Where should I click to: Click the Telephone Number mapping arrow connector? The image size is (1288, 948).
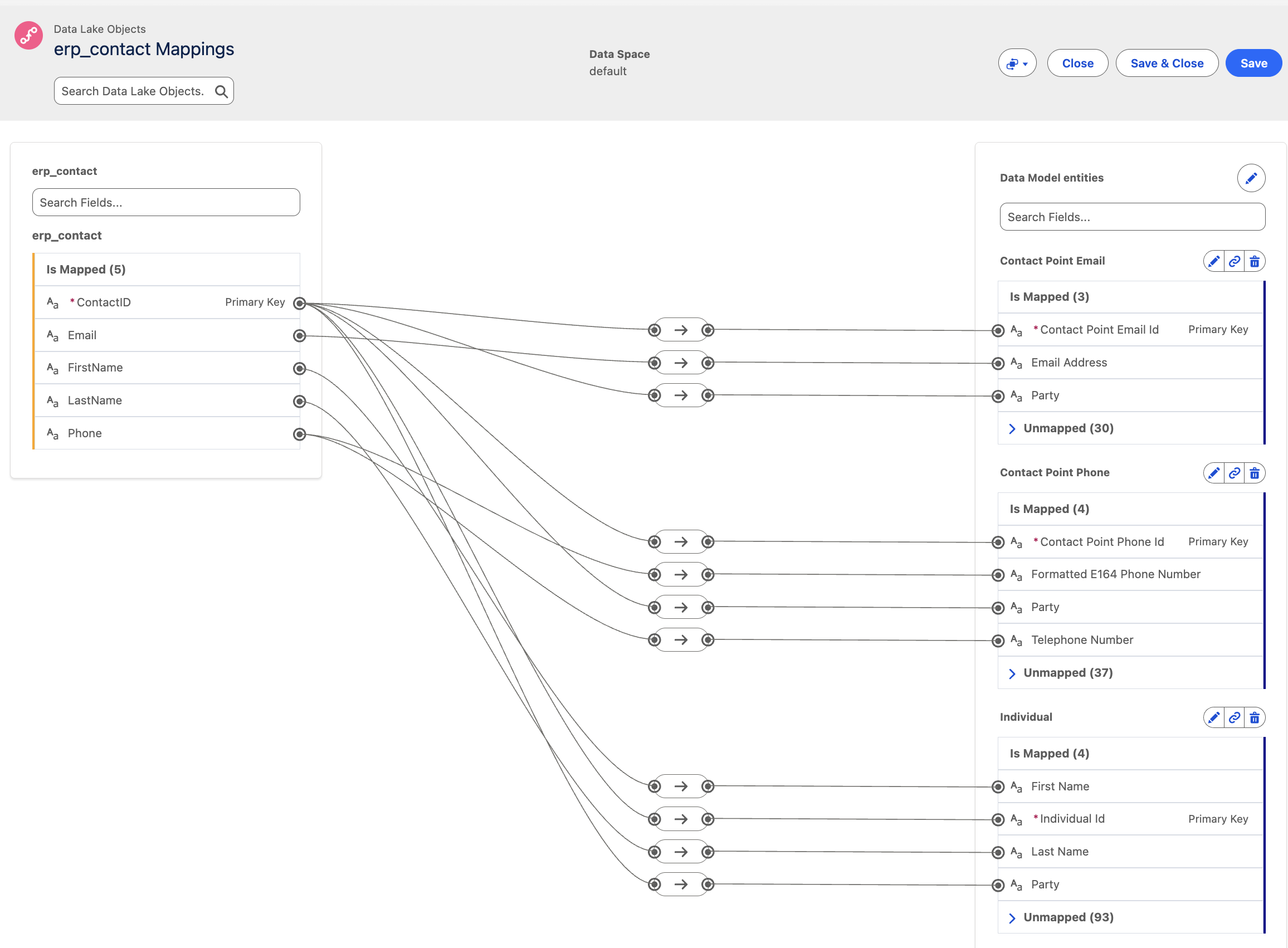click(x=681, y=640)
